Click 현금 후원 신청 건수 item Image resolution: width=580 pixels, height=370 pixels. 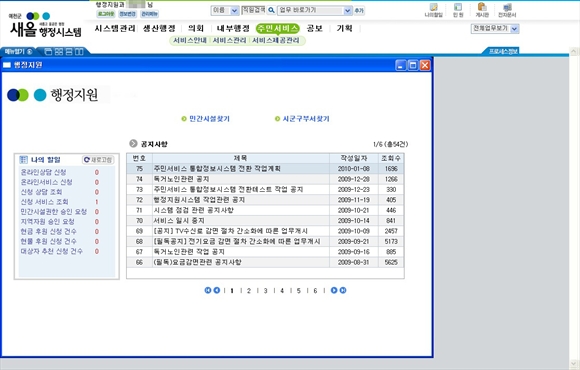(48, 231)
